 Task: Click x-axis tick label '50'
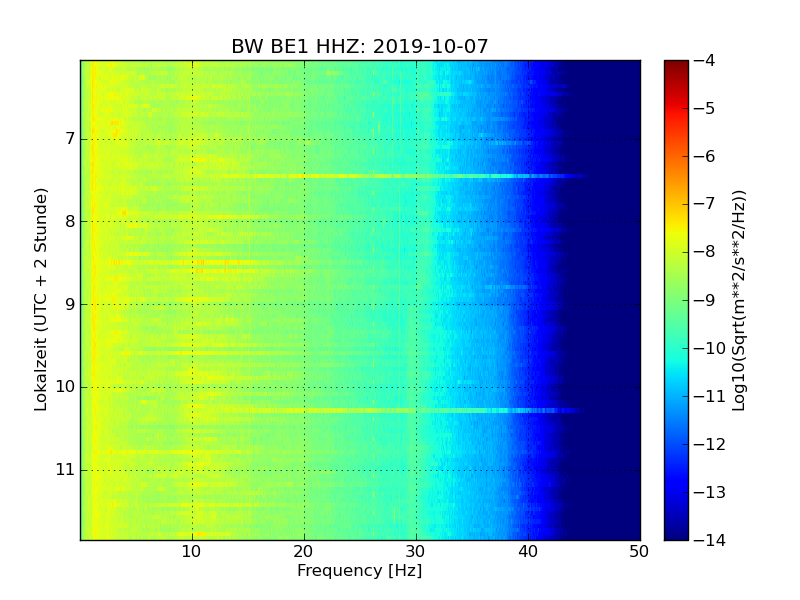coord(639,552)
